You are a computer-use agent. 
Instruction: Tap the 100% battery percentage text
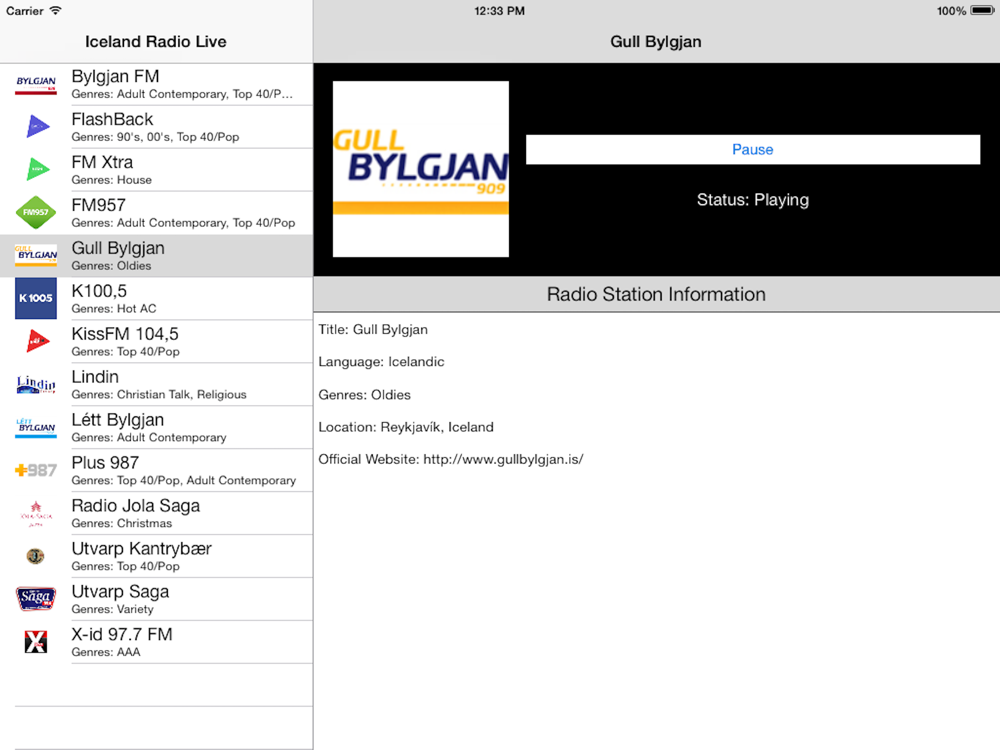(951, 11)
